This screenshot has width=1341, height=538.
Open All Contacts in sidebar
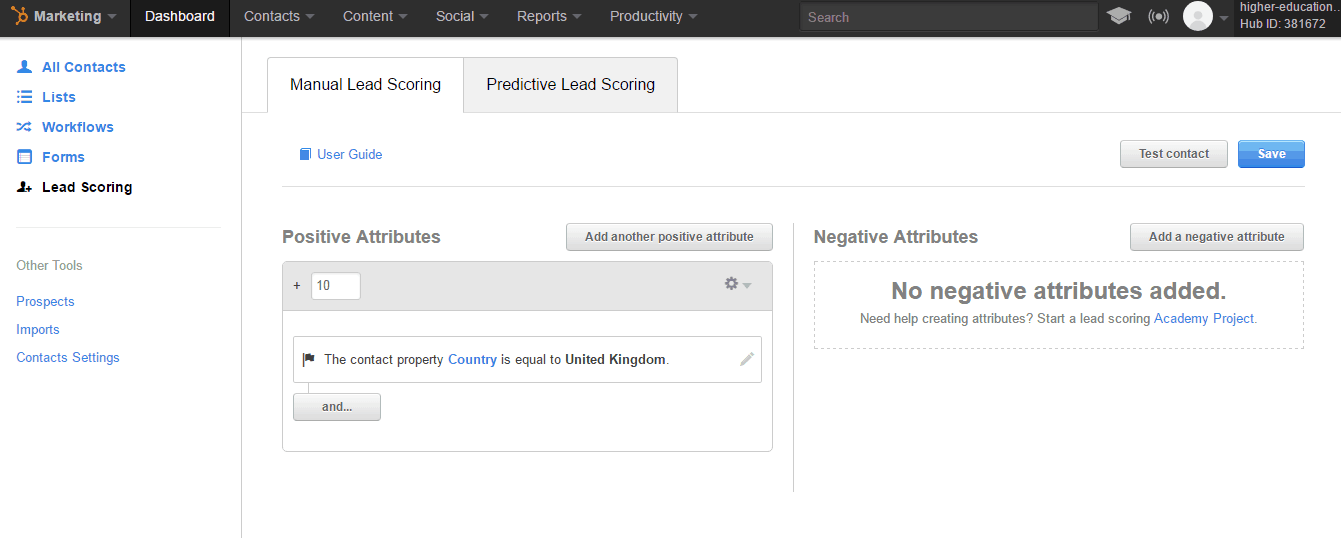pyautogui.click(x=84, y=67)
